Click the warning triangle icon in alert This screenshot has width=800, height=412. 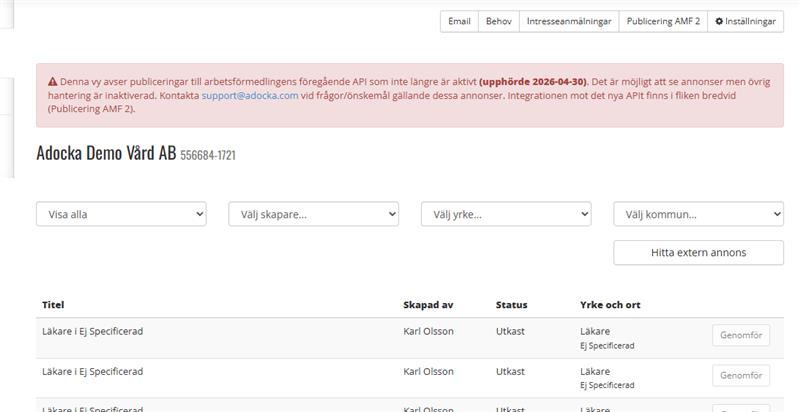point(53,82)
